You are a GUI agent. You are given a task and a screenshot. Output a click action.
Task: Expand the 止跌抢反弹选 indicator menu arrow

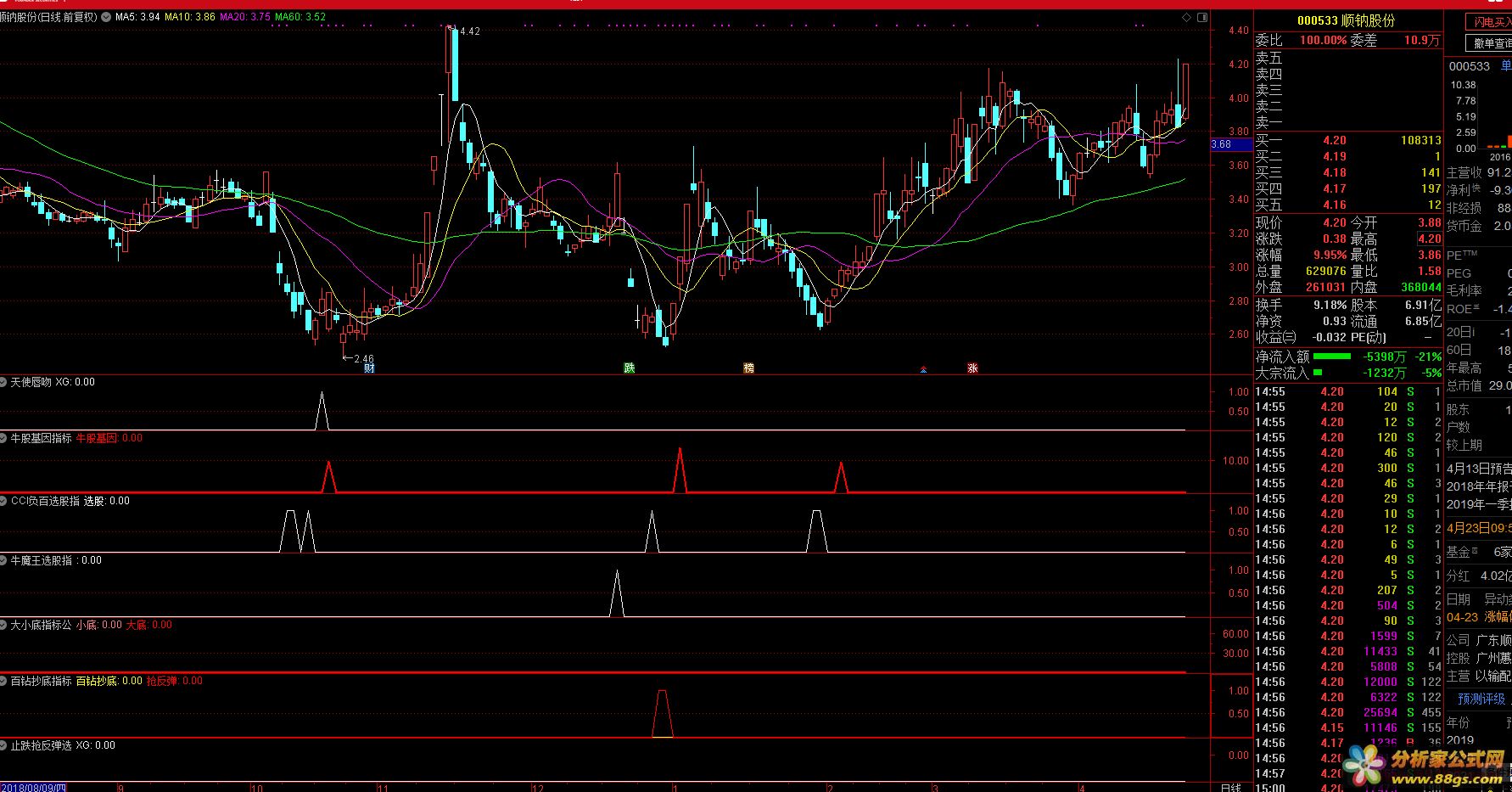[4, 745]
